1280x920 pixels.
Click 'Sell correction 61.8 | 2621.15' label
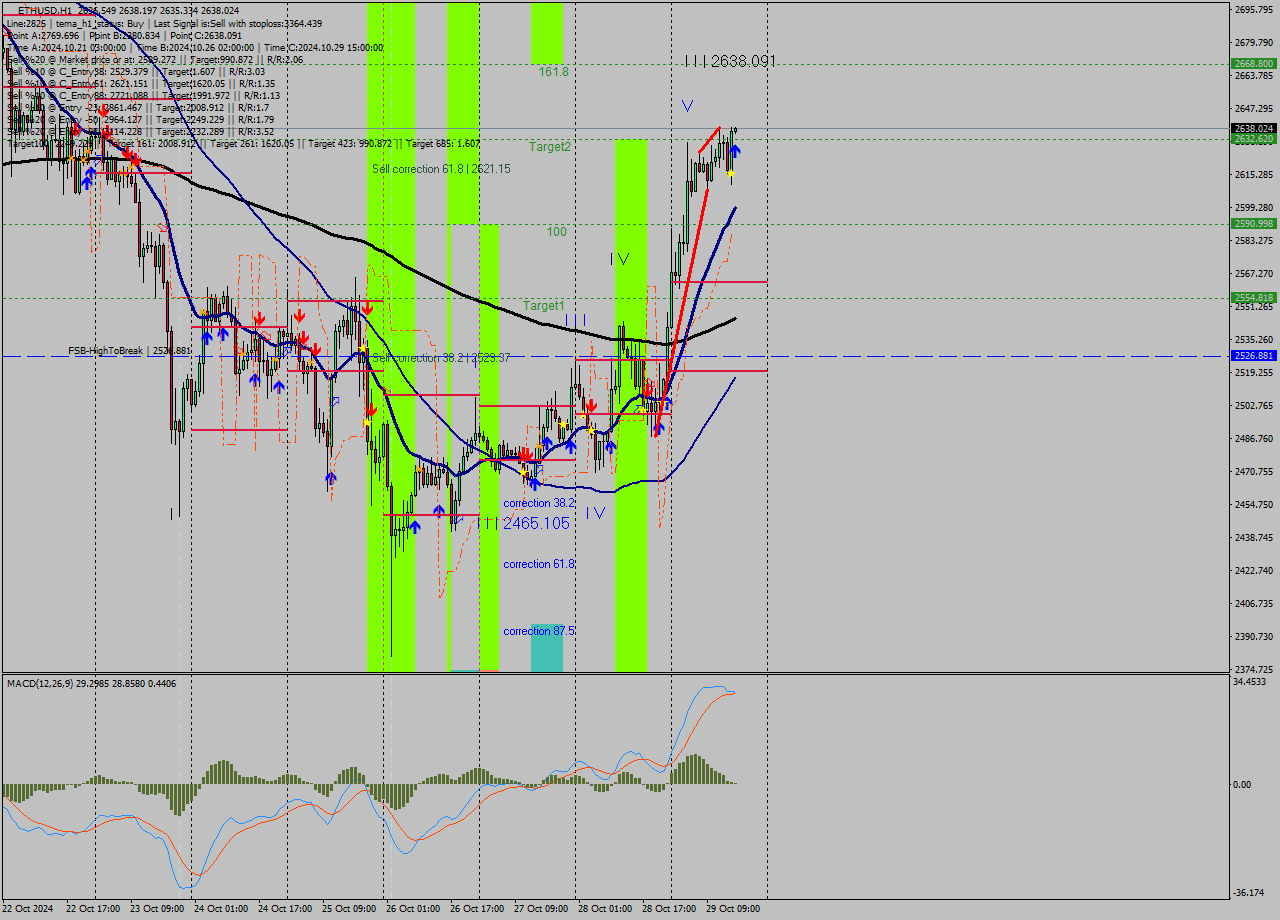[441, 169]
